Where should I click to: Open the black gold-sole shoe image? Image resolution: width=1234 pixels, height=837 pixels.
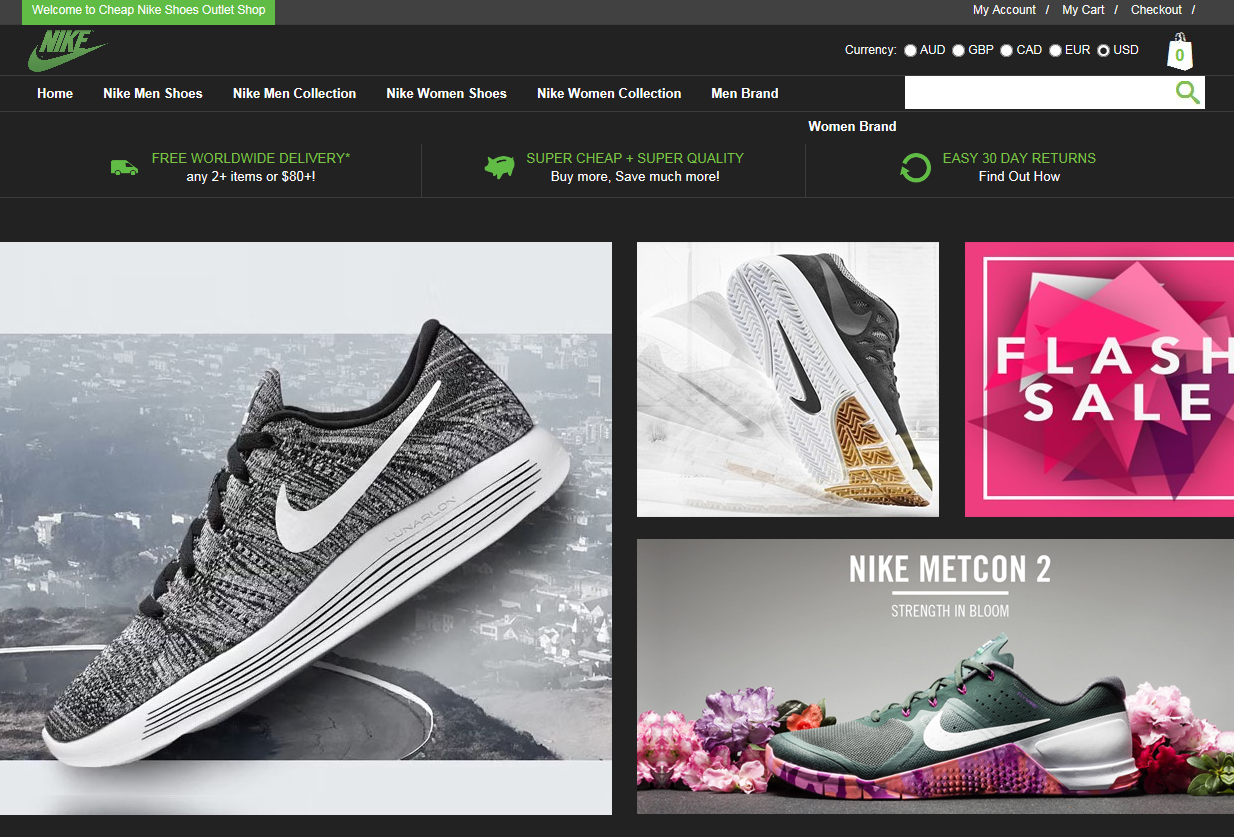[788, 379]
